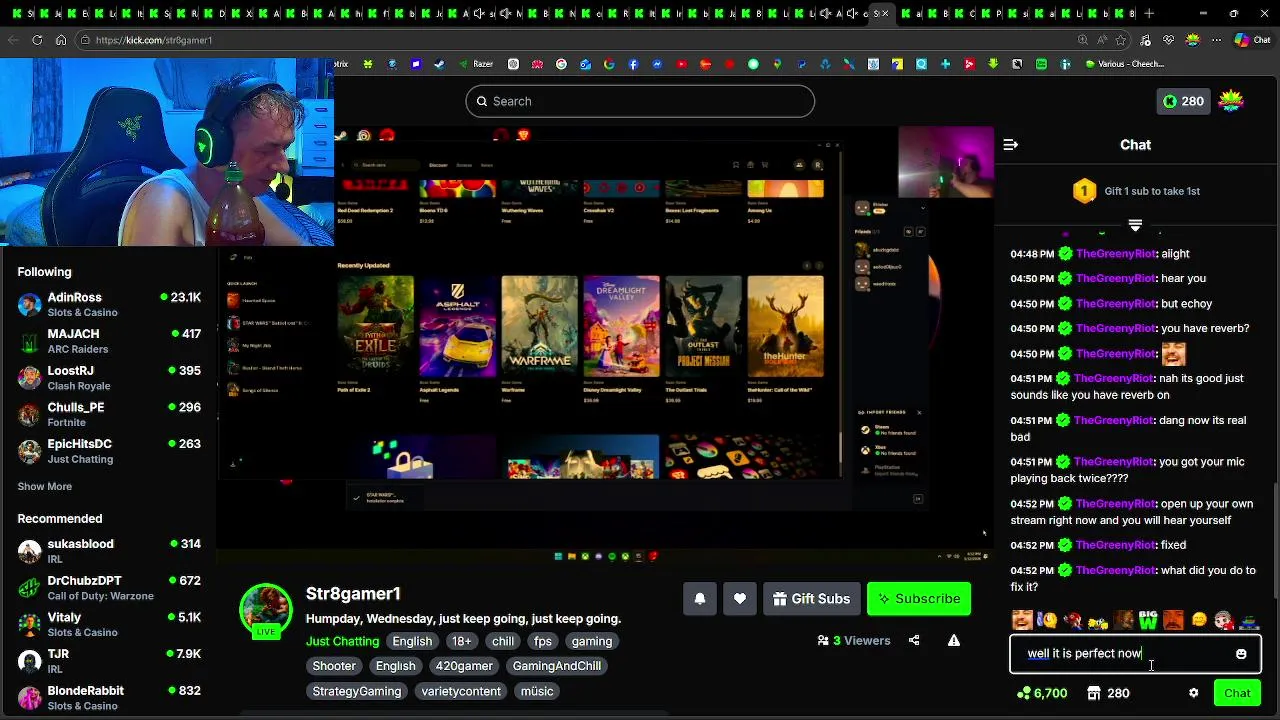This screenshot has height=720, width=1280.
Task: Insert the yellow hugging emoji emote
Action: pyautogui.click(x=1199, y=621)
